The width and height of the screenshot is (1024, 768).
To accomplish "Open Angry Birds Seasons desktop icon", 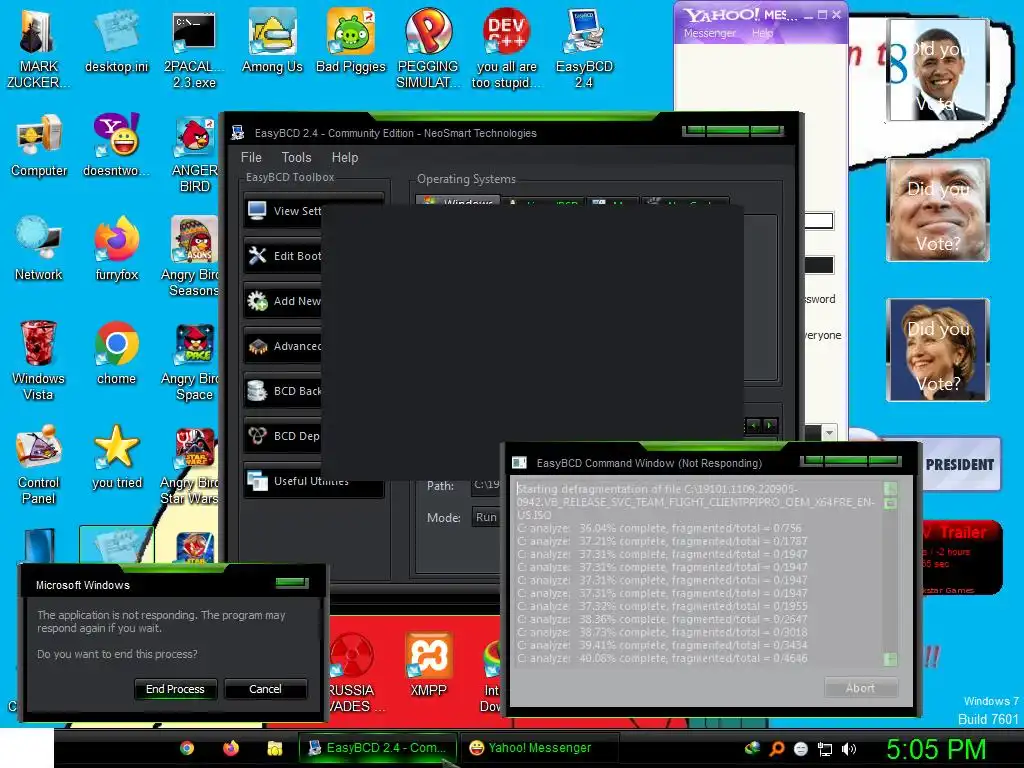I will pyautogui.click(x=191, y=256).
